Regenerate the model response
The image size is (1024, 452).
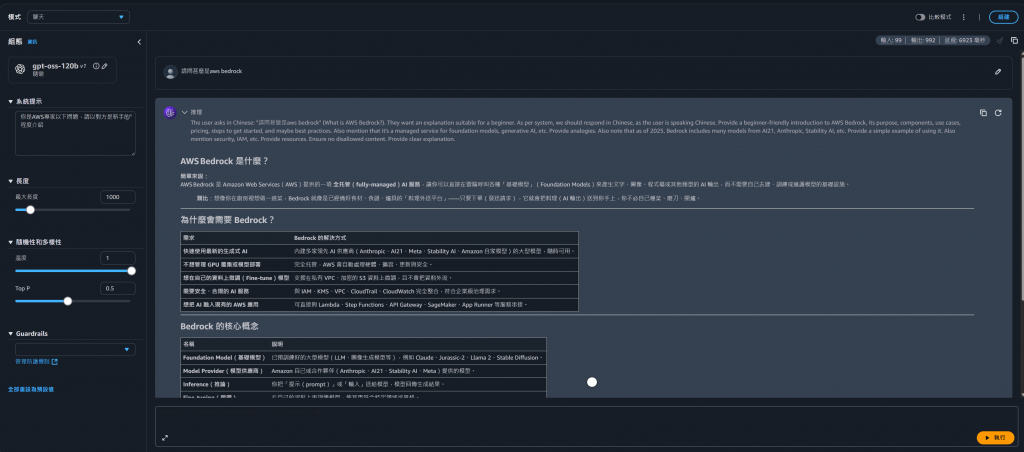coord(998,113)
